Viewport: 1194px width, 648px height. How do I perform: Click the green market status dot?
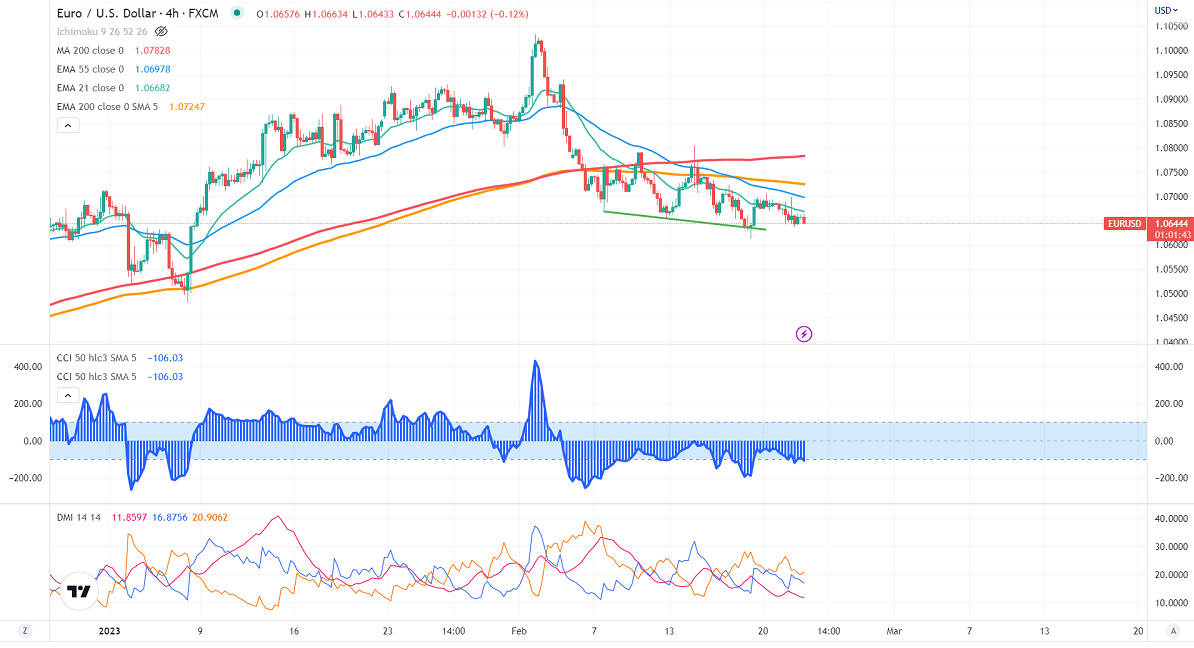point(237,13)
